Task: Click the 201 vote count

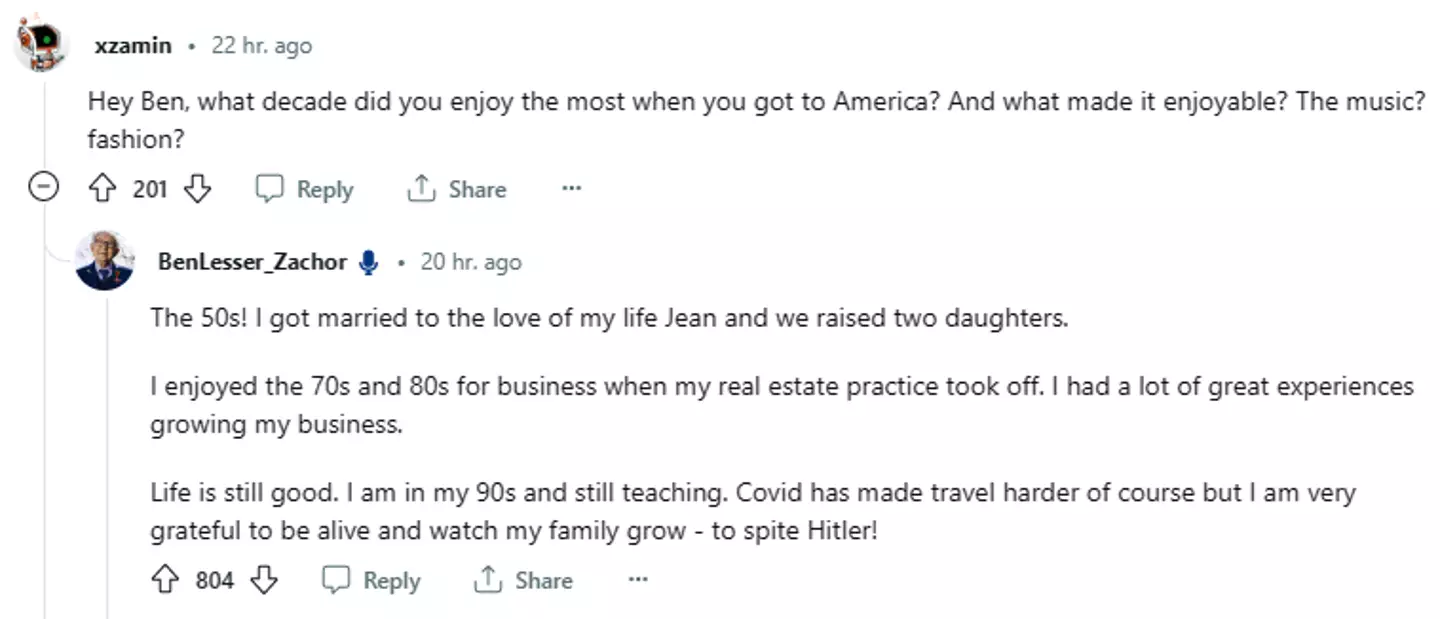Action: click(x=150, y=189)
